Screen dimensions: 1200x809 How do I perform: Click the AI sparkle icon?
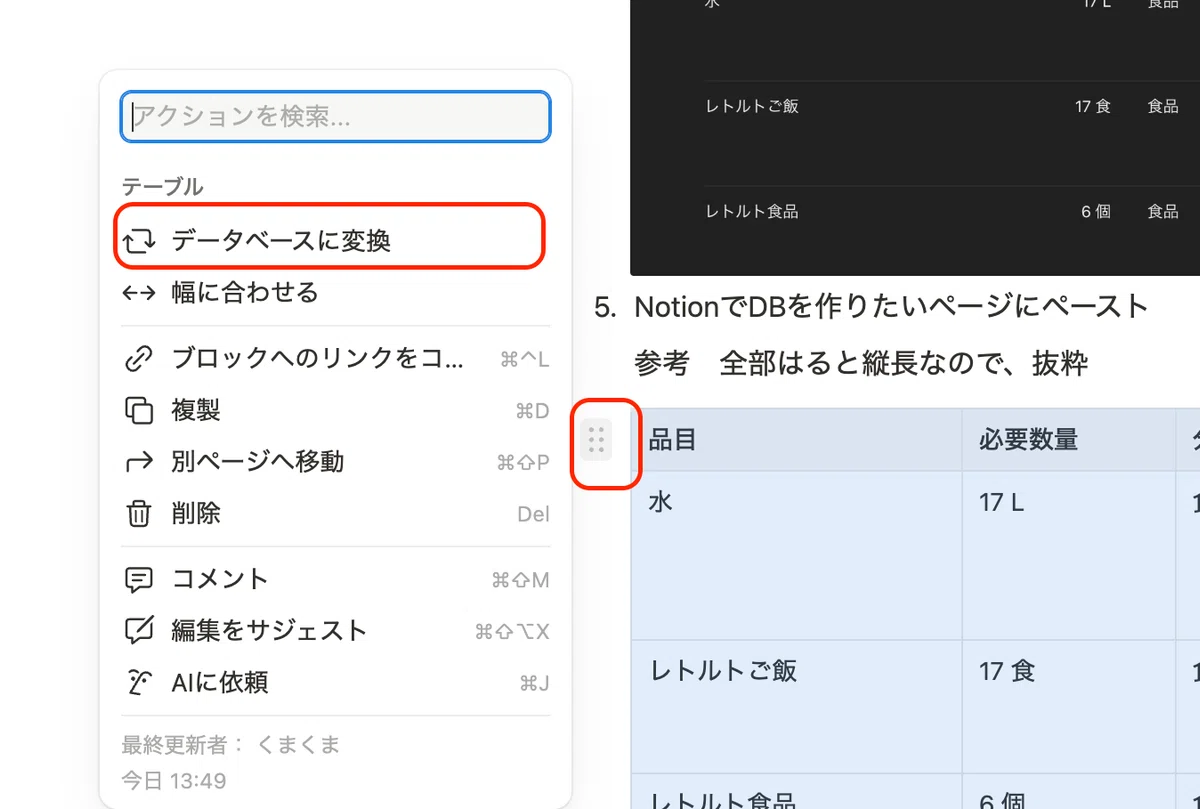click(x=138, y=683)
